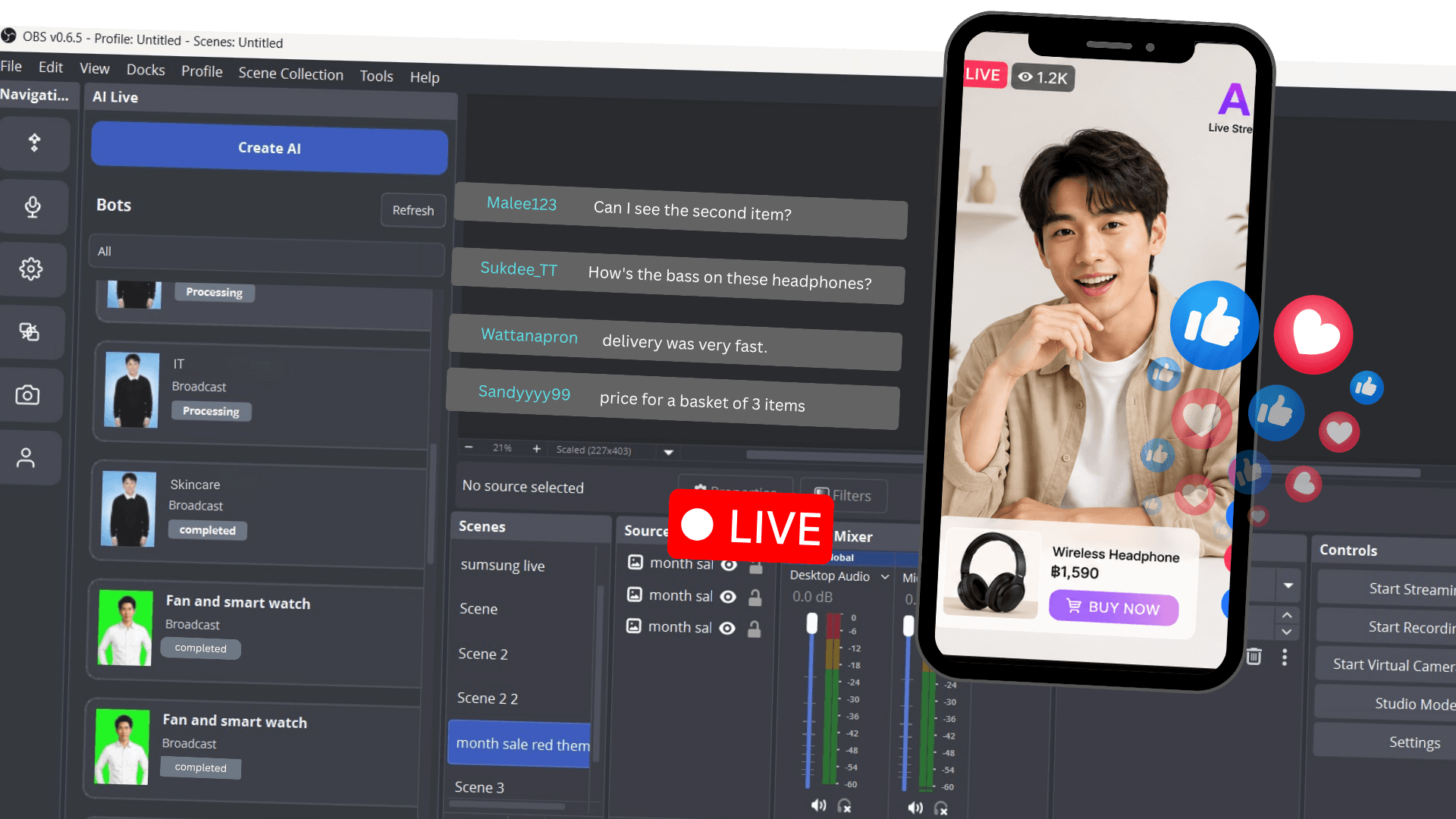Select the month sale red them scene
The height and width of the screenshot is (819, 1456).
(x=519, y=744)
